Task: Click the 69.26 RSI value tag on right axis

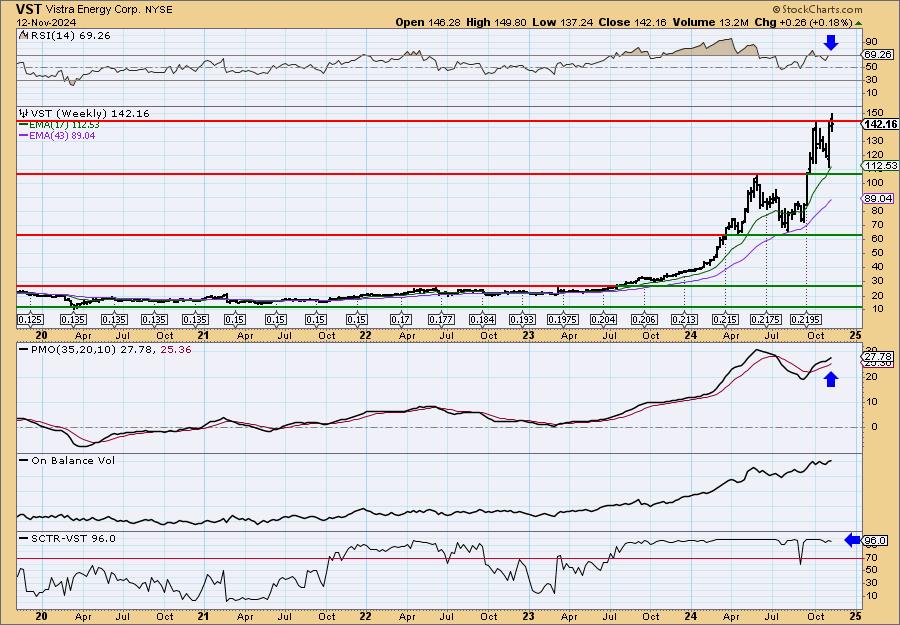Action: click(x=878, y=55)
